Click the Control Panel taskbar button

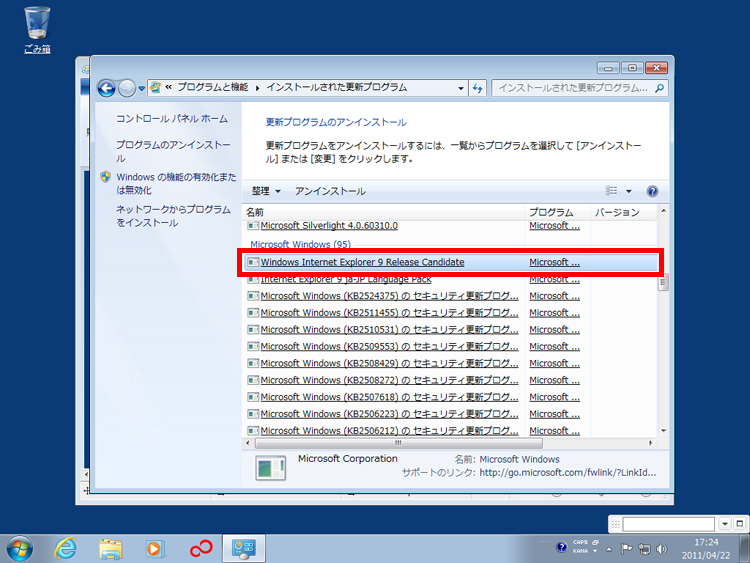pos(244,549)
